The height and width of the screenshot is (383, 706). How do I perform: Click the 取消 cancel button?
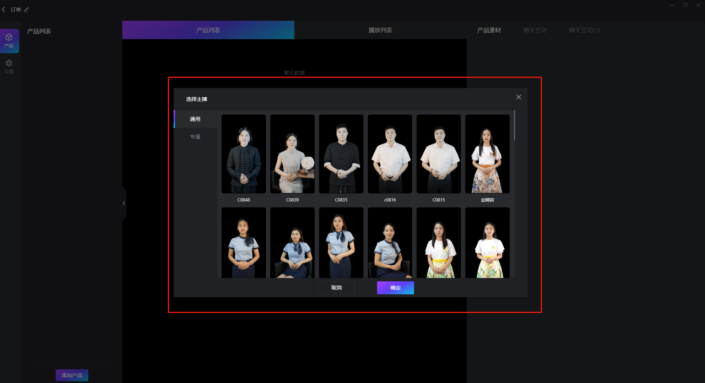(x=336, y=288)
